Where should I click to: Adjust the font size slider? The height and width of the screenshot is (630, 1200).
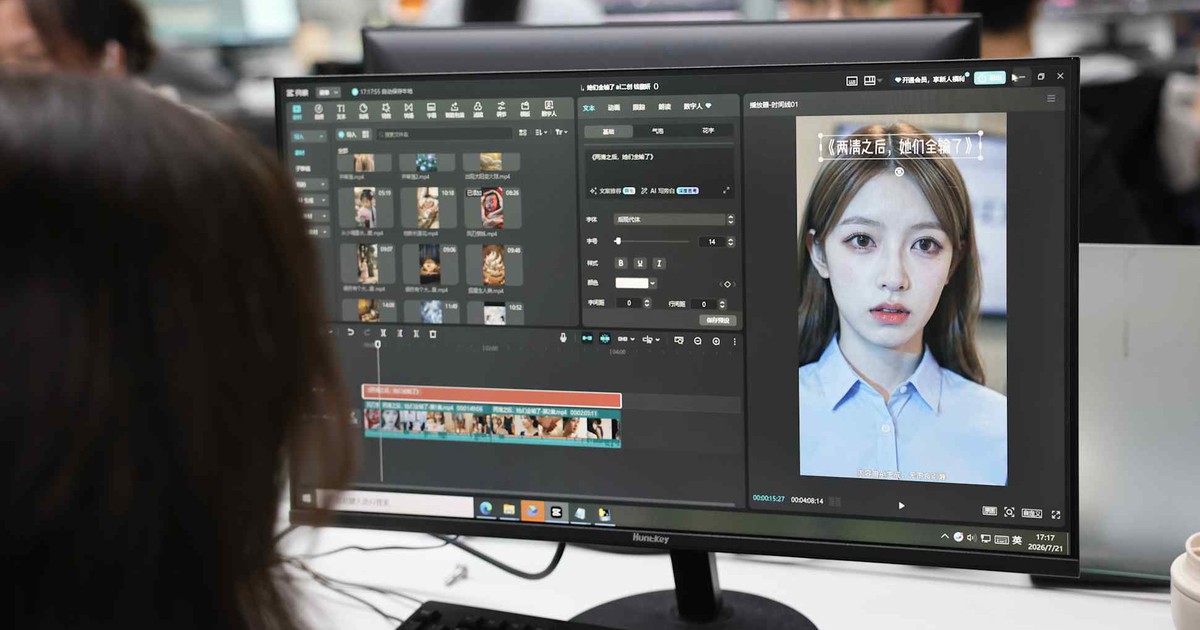click(654, 241)
